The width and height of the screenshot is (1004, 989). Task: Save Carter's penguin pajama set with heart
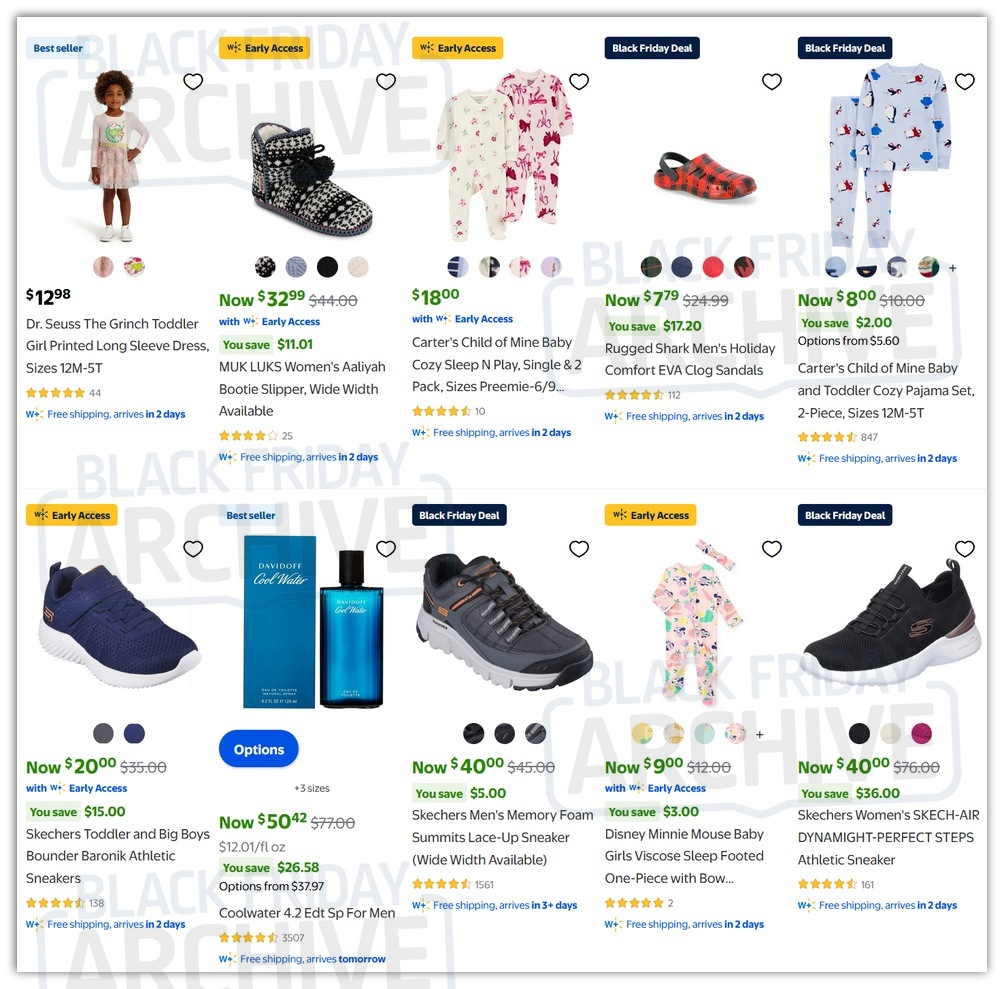tap(965, 81)
